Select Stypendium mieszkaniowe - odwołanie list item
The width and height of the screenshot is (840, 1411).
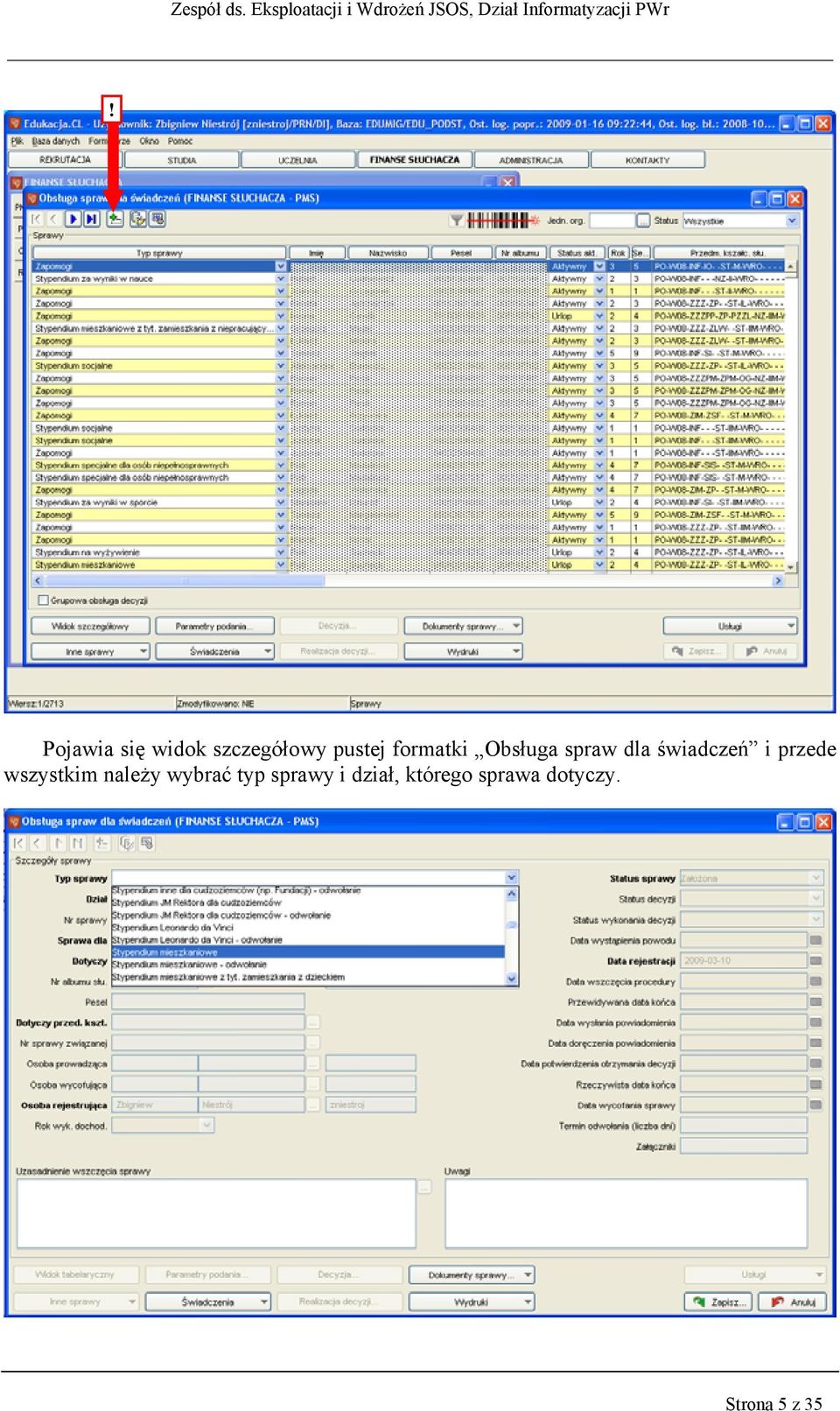pos(189,965)
